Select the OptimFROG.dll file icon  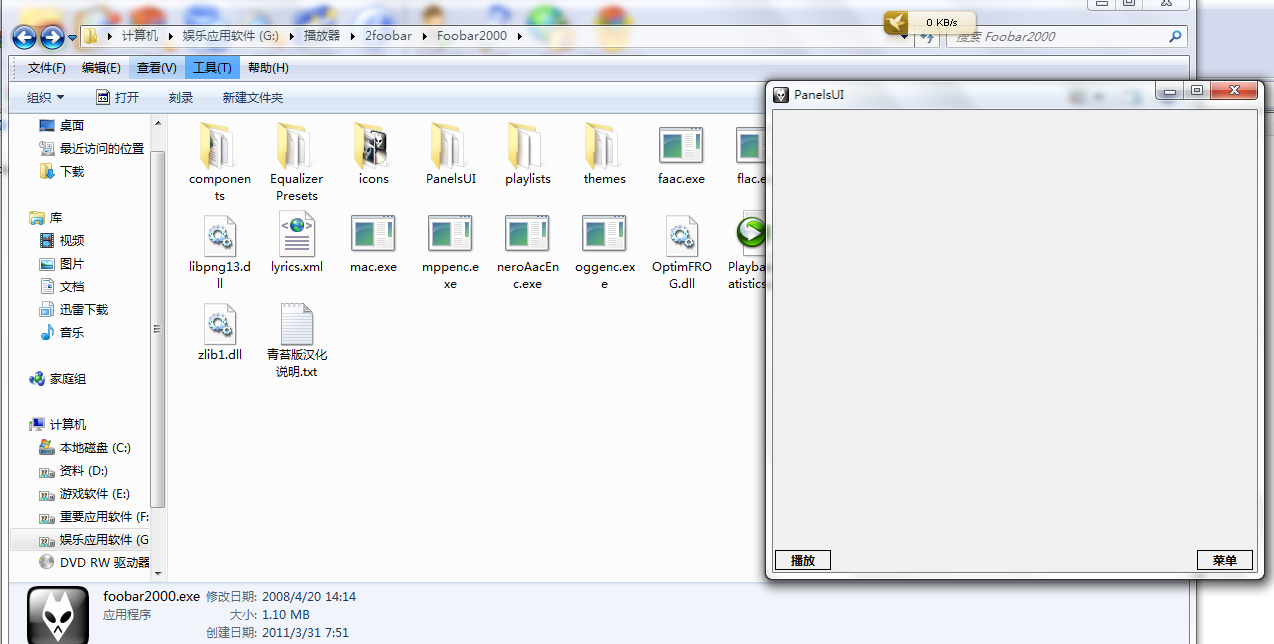tap(681, 234)
